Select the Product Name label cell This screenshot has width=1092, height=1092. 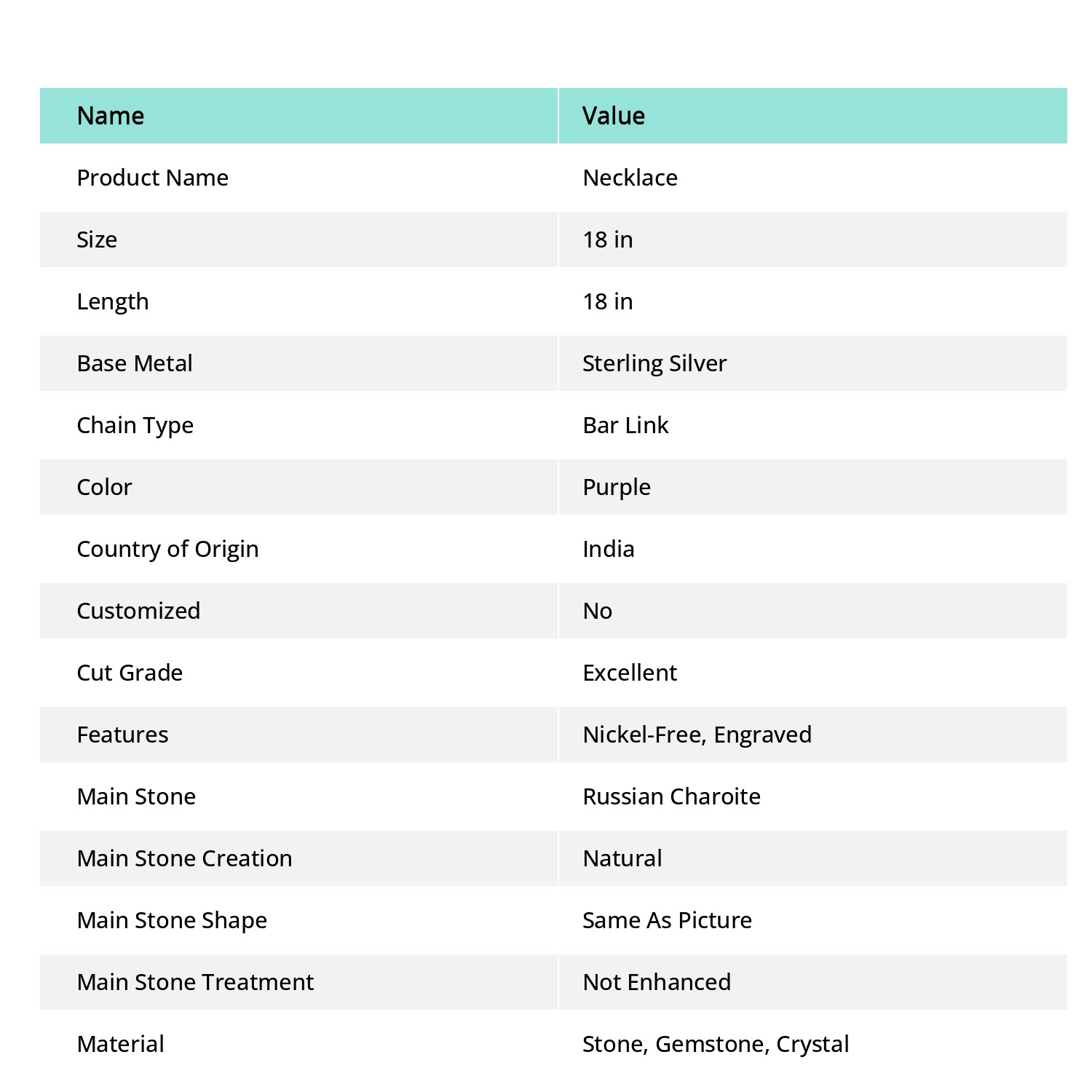[x=298, y=178]
